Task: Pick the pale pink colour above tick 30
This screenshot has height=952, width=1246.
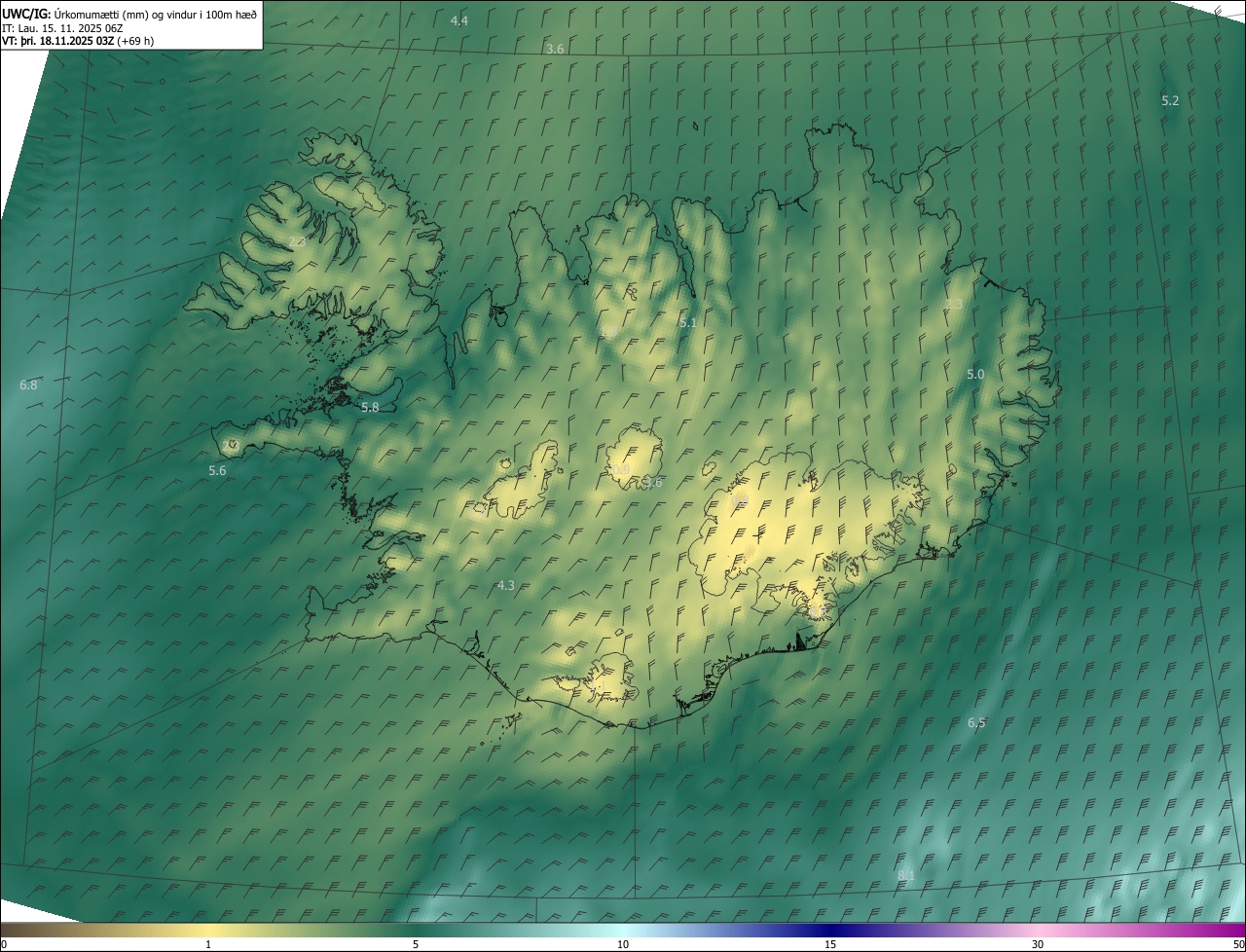Action: [1038, 930]
